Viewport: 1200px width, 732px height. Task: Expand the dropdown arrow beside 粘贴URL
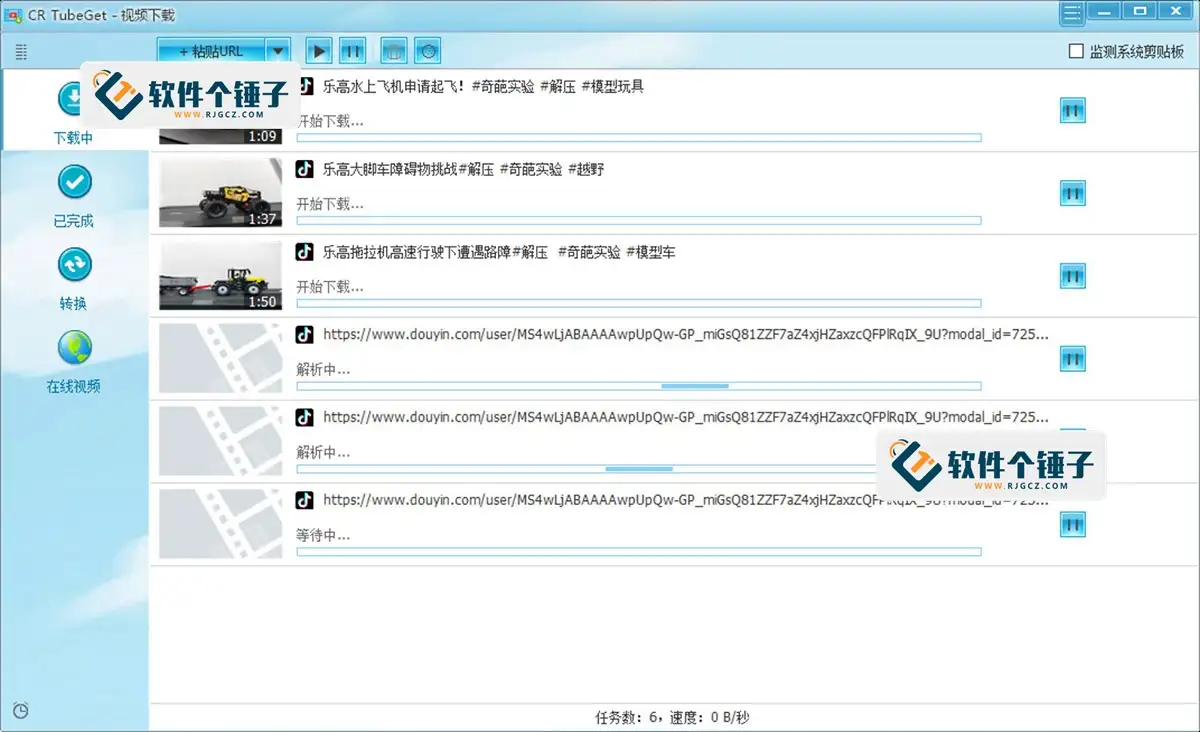(x=278, y=51)
